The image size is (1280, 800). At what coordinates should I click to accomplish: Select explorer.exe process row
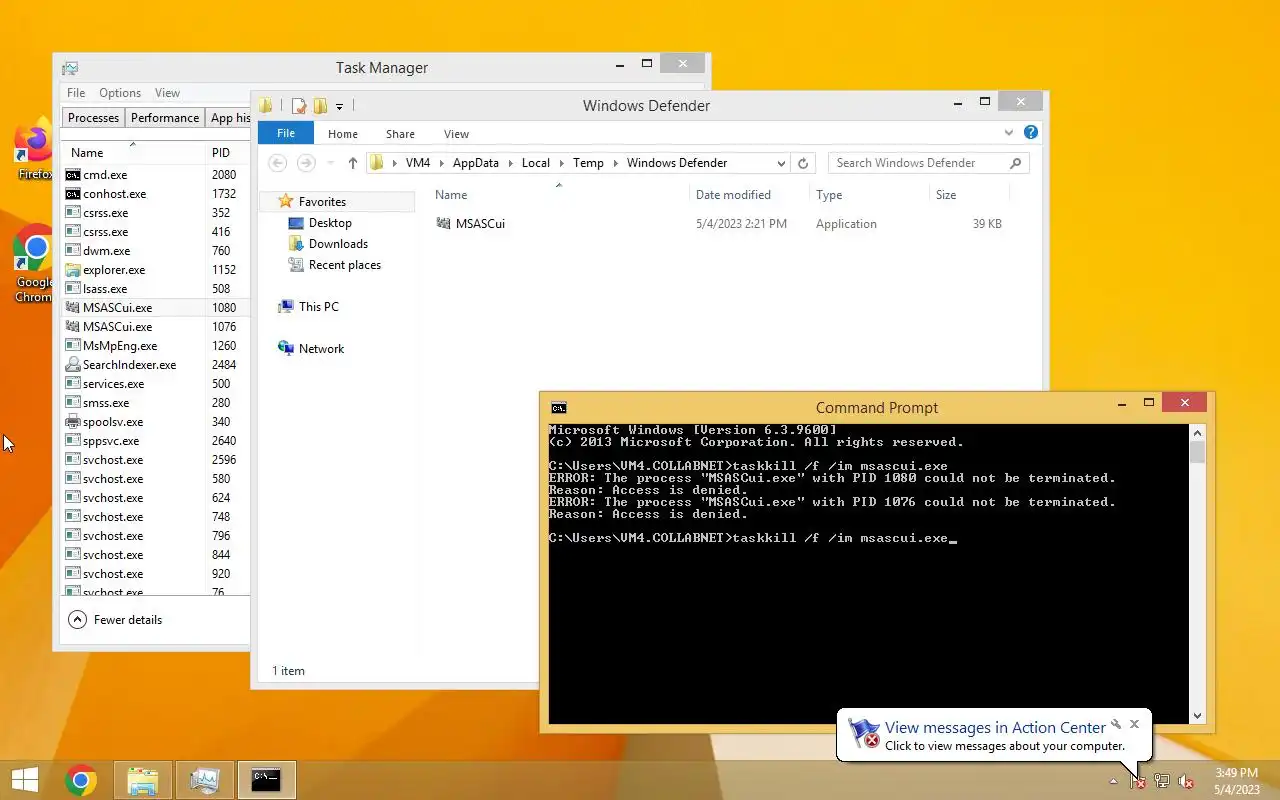pos(157,270)
